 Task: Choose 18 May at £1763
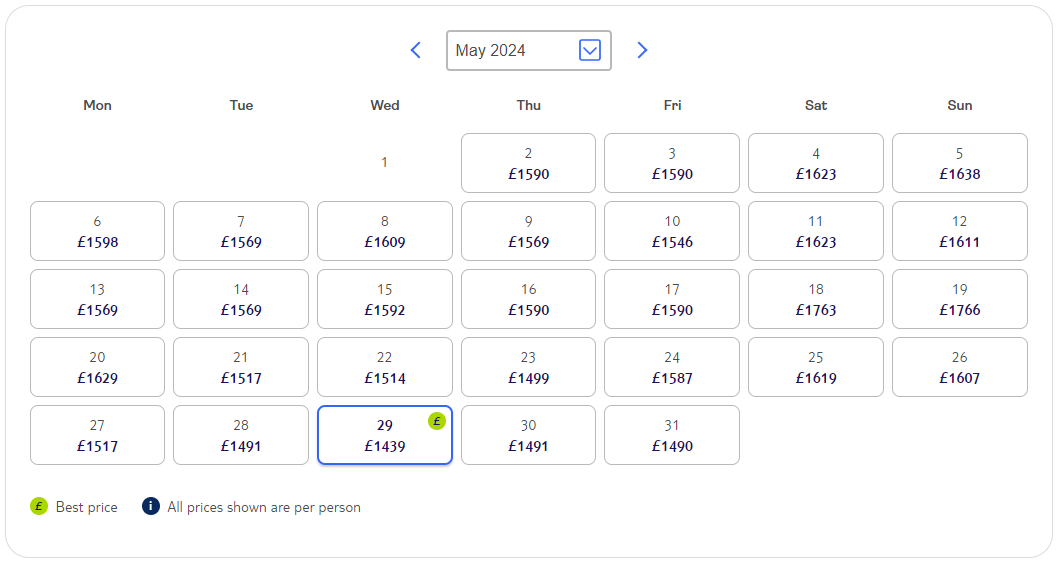[x=816, y=300]
